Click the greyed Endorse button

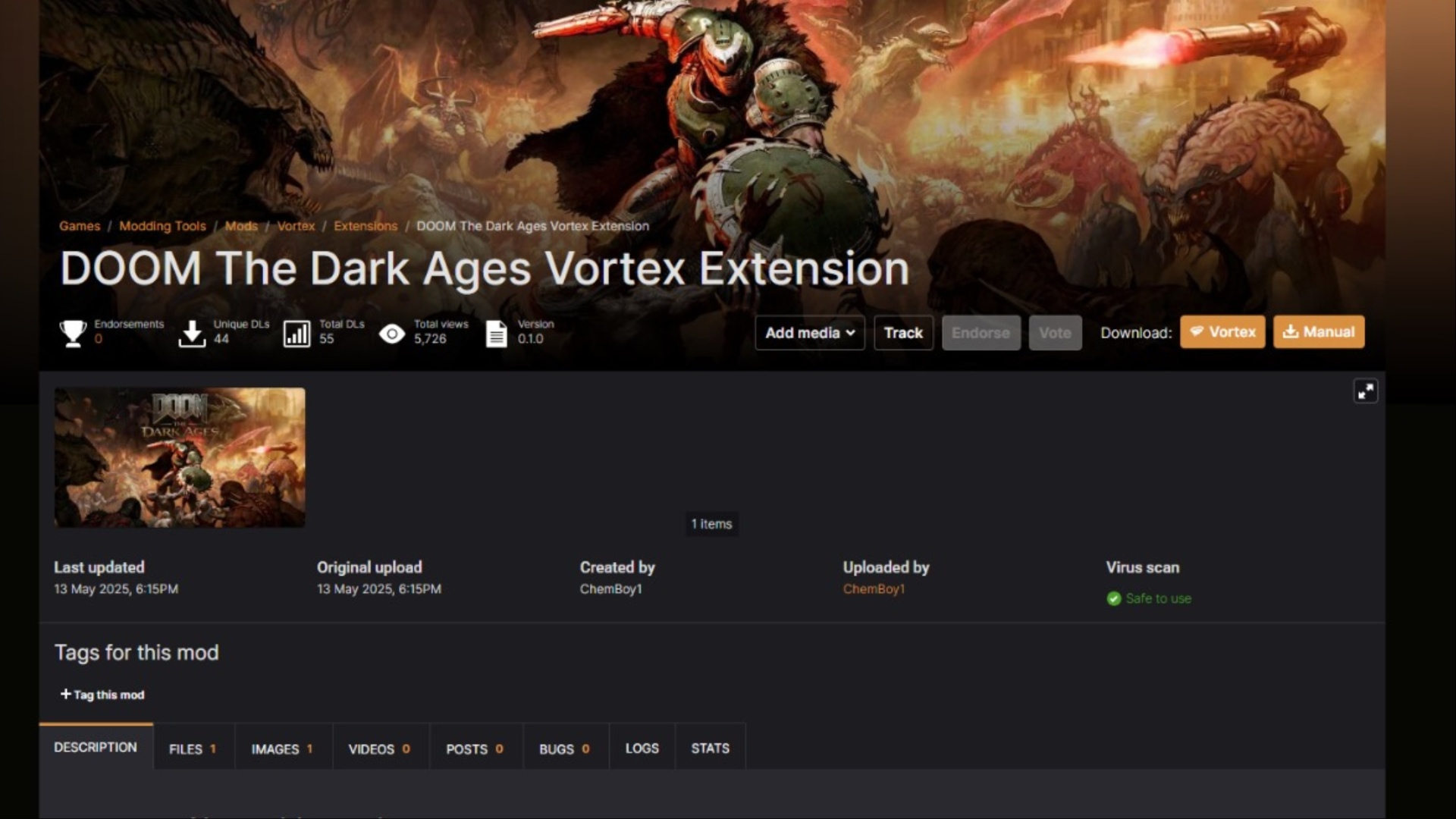[x=981, y=333]
